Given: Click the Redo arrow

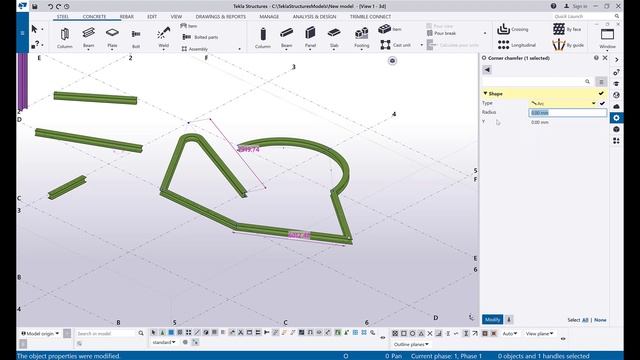Looking at the screenshot, I should [x=58, y=6].
